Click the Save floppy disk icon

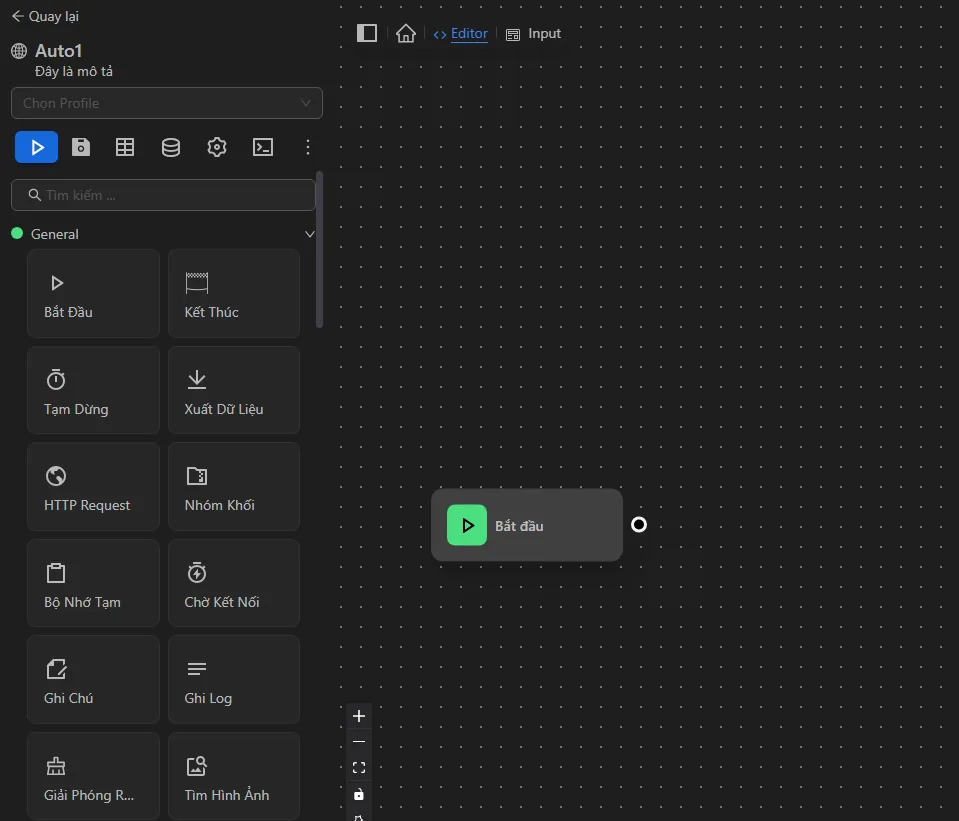(x=81, y=147)
